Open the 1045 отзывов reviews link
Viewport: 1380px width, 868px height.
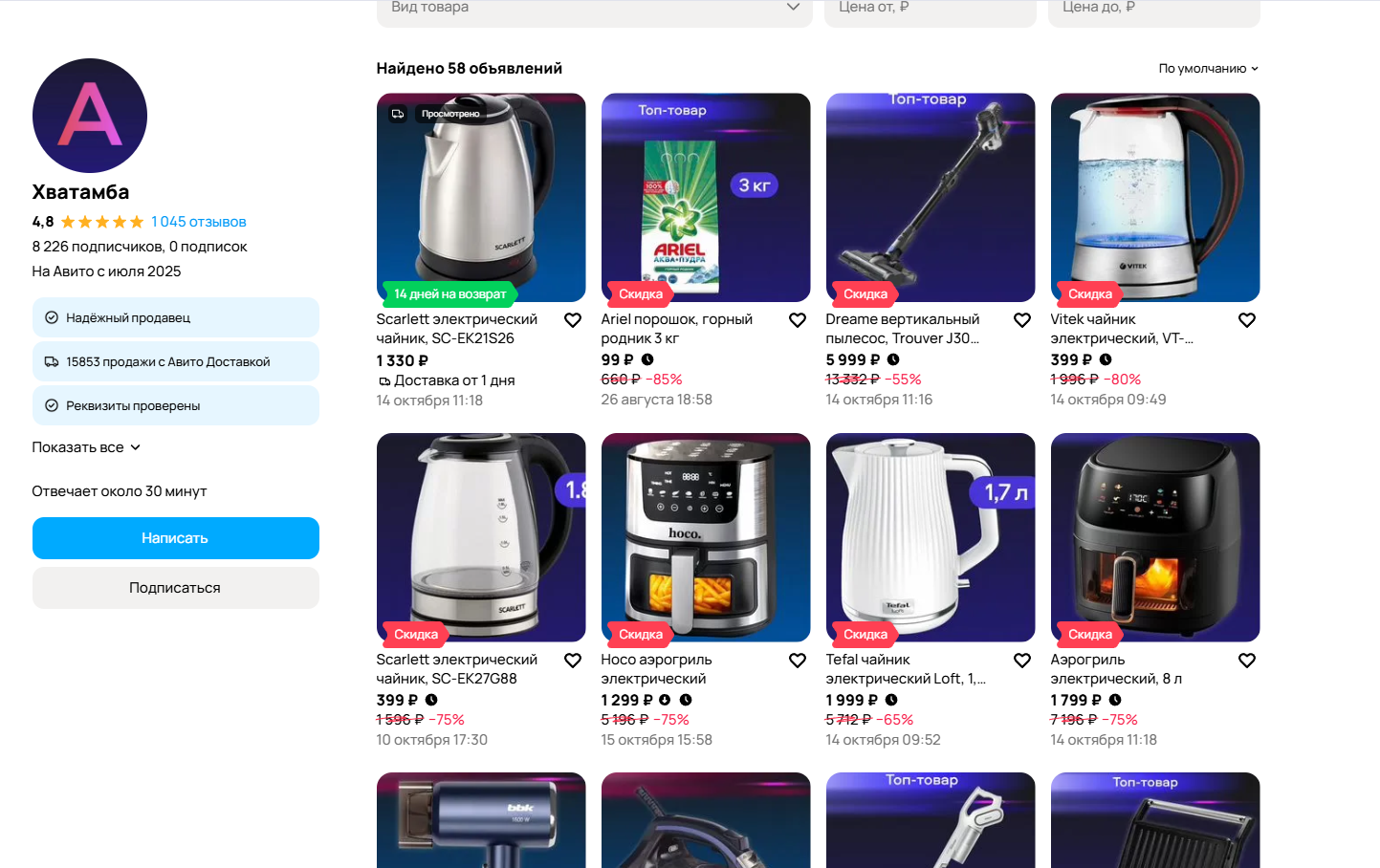point(199,222)
